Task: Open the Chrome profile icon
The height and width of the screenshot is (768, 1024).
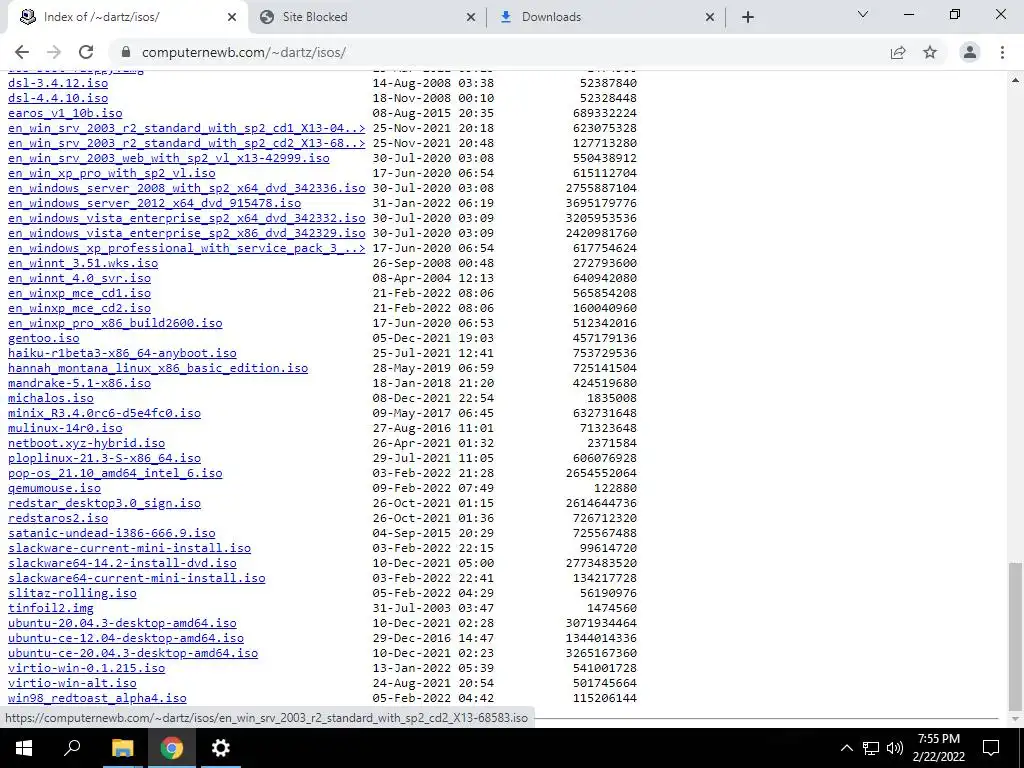Action: [969, 52]
